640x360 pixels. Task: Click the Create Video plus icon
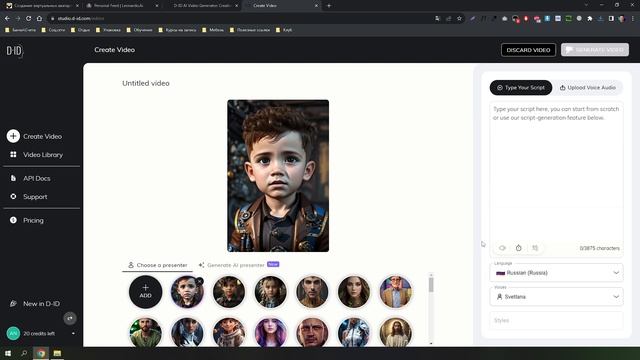coord(13,136)
